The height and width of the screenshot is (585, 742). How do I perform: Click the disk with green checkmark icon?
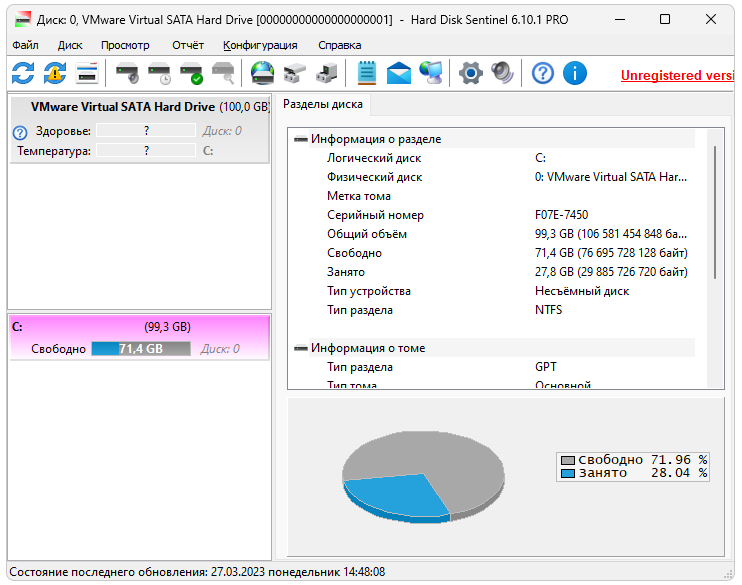pyautogui.click(x=191, y=73)
